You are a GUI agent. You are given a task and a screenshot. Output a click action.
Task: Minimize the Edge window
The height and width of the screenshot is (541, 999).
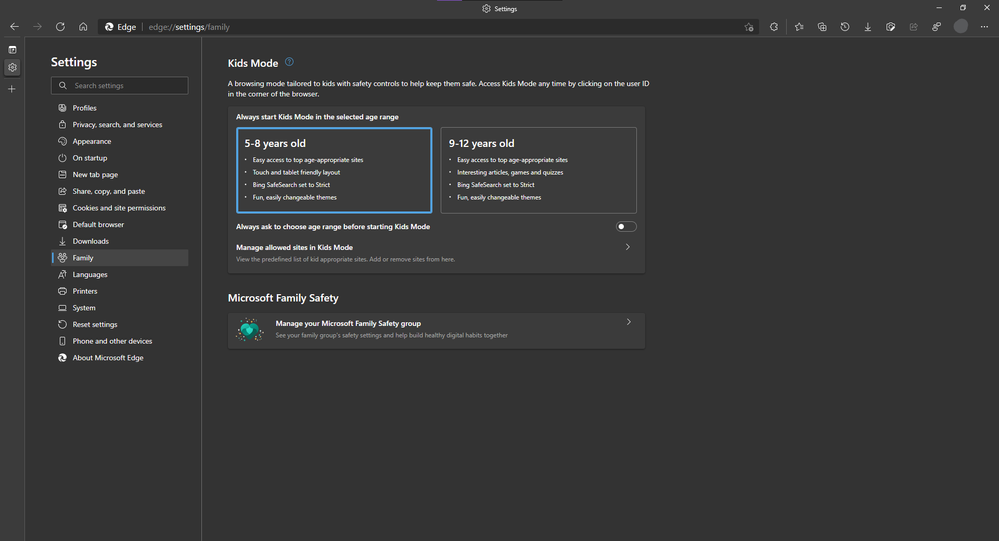(938, 8)
